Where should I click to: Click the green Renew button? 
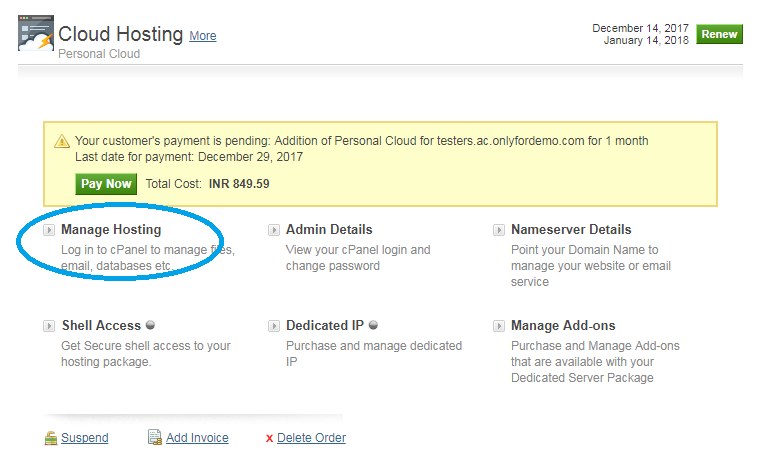pyautogui.click(x=719, y=34)
